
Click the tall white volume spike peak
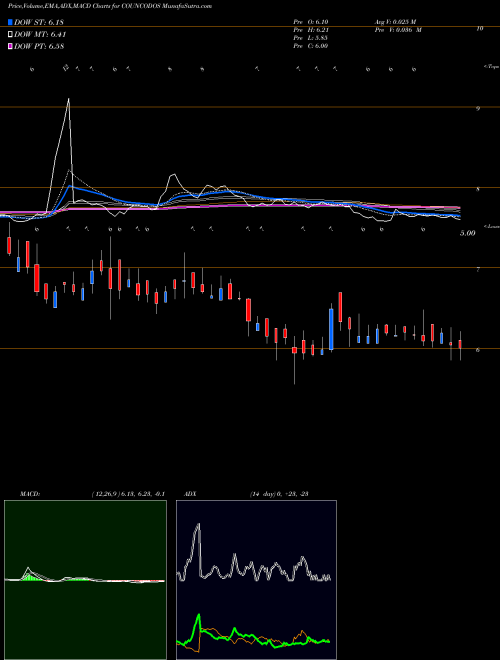click(69, 99)
